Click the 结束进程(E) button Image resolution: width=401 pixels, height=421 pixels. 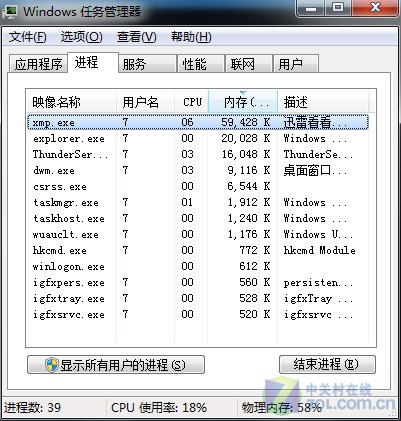tap(327, 364)
